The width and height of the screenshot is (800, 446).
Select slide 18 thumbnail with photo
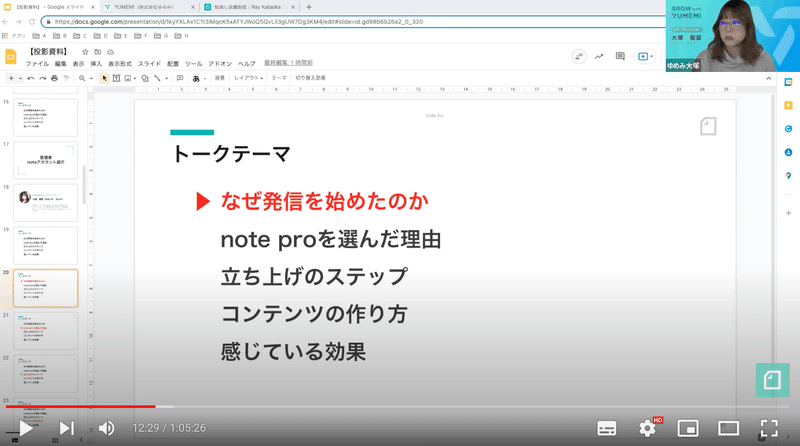[x=45, y=203]
